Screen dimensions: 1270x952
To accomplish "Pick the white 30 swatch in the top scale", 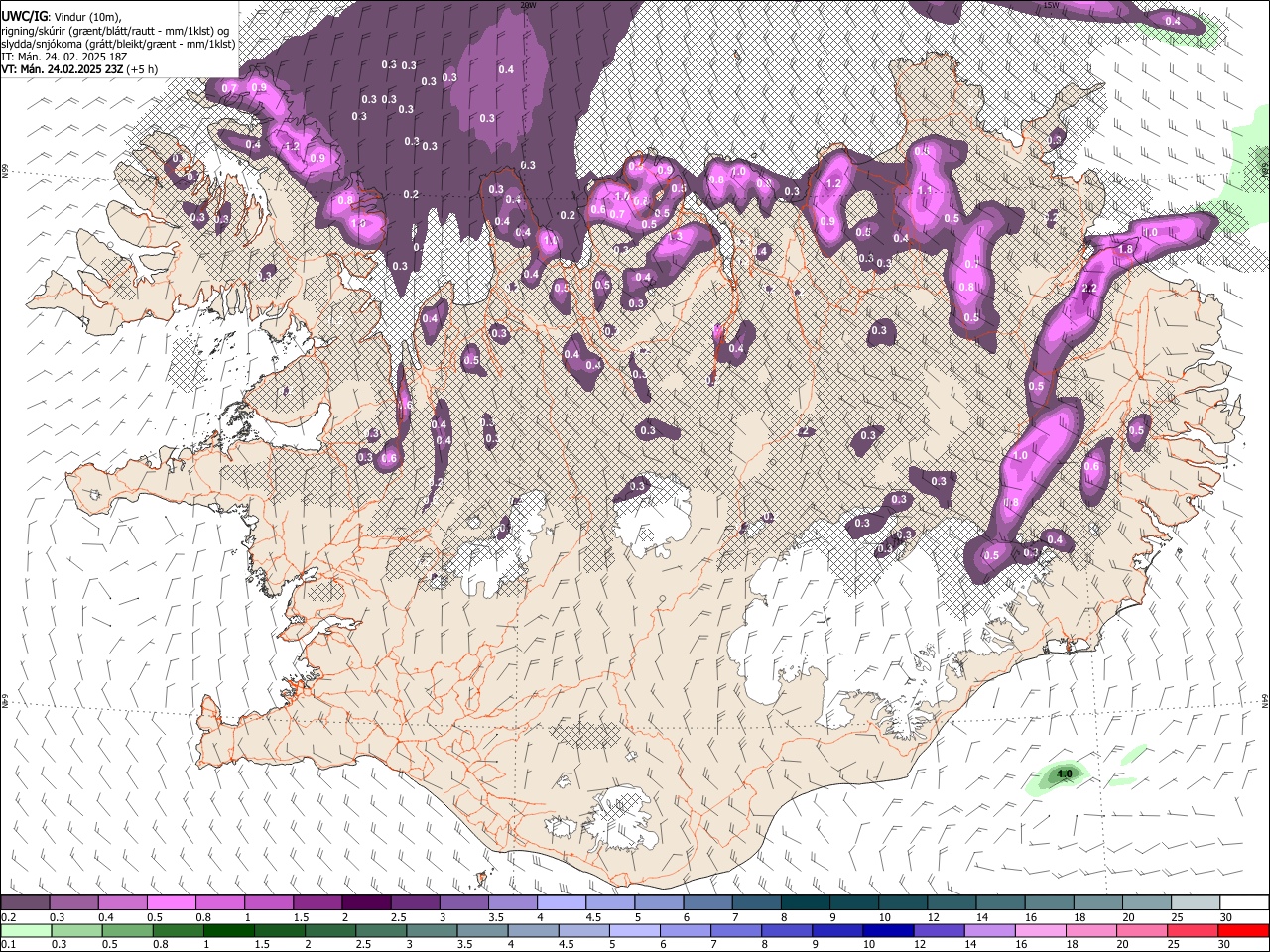I will pyautogui.click(x=1243, y=902).
